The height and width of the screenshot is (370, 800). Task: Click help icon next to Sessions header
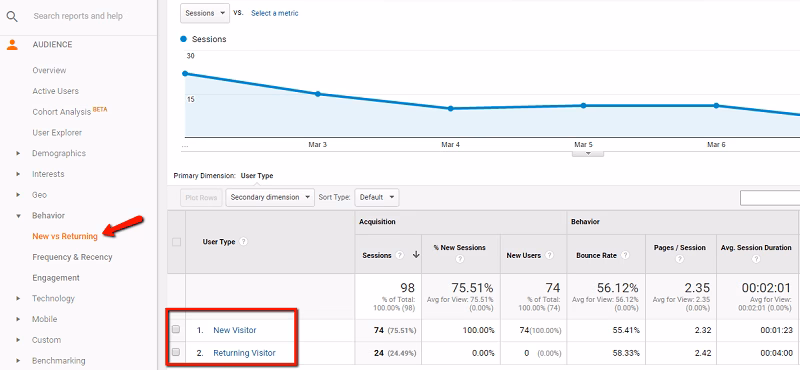[x=399, y=255]
